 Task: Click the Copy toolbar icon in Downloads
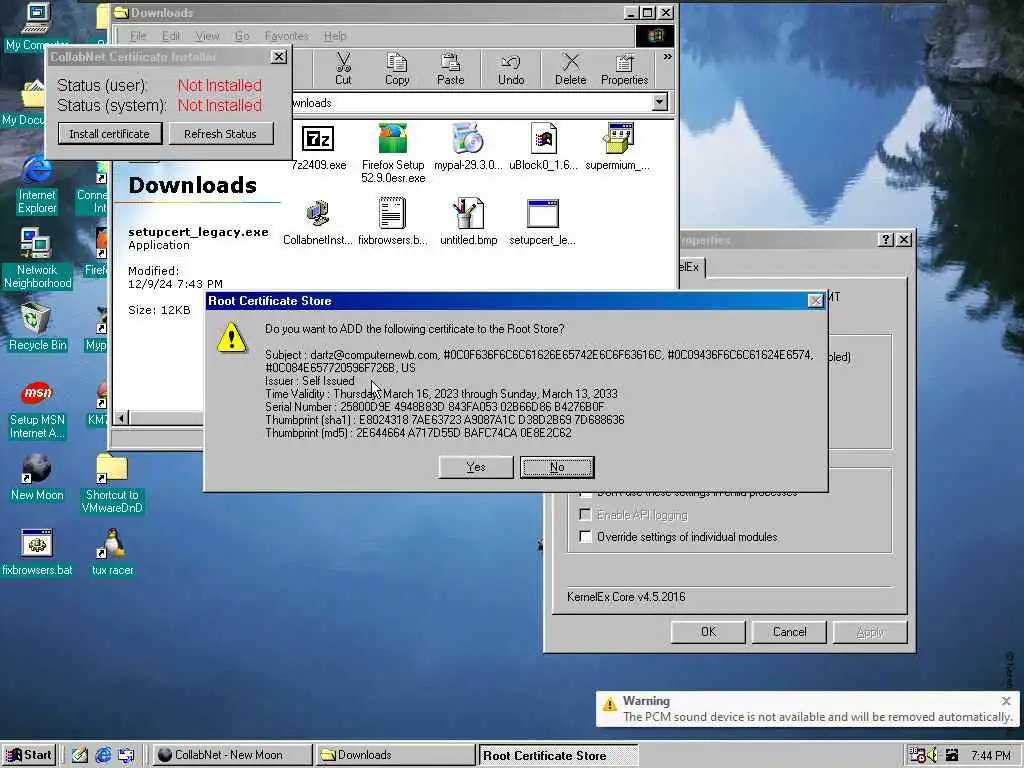[x=396, y=69]
